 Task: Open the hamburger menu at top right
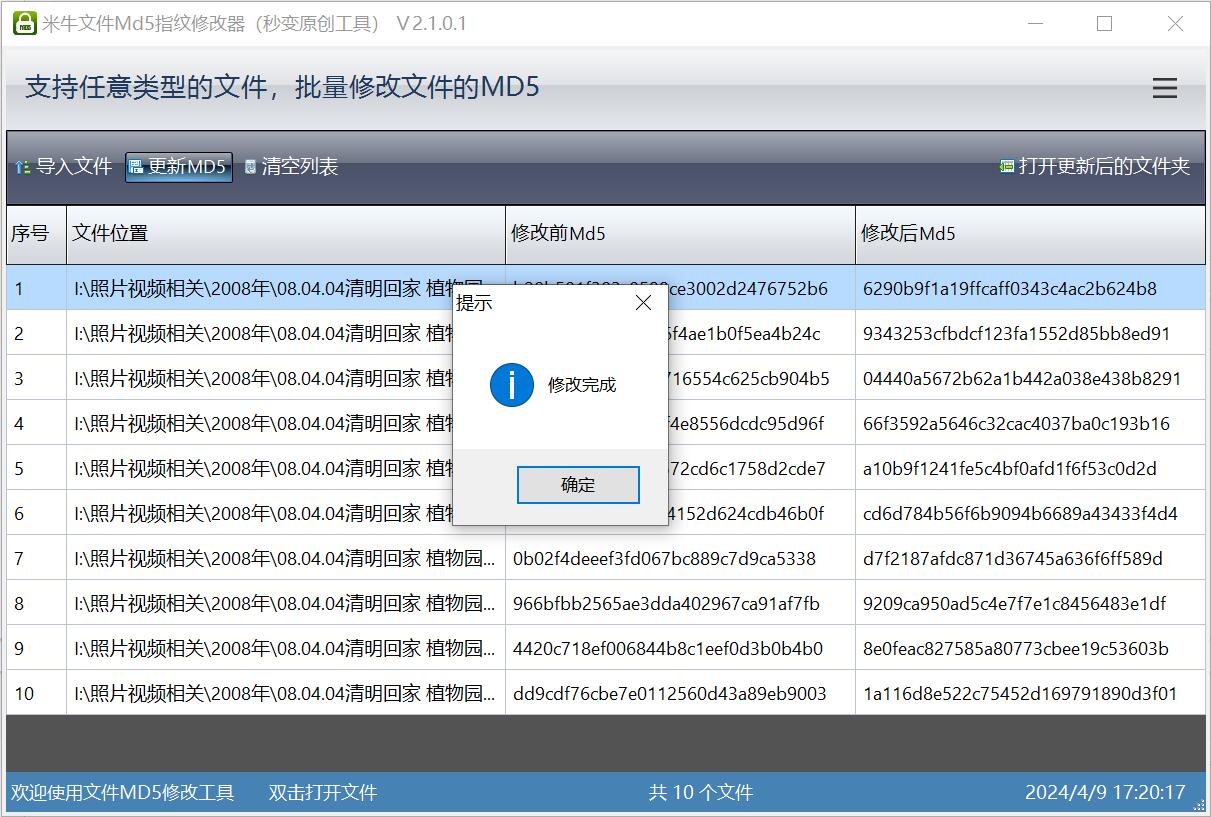point(1164,88)
